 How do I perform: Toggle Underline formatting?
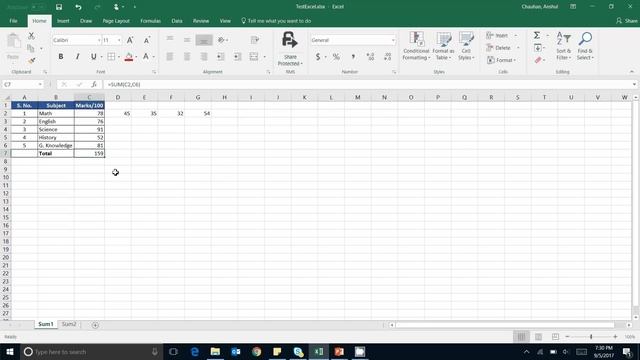click(x=93, y=57)
